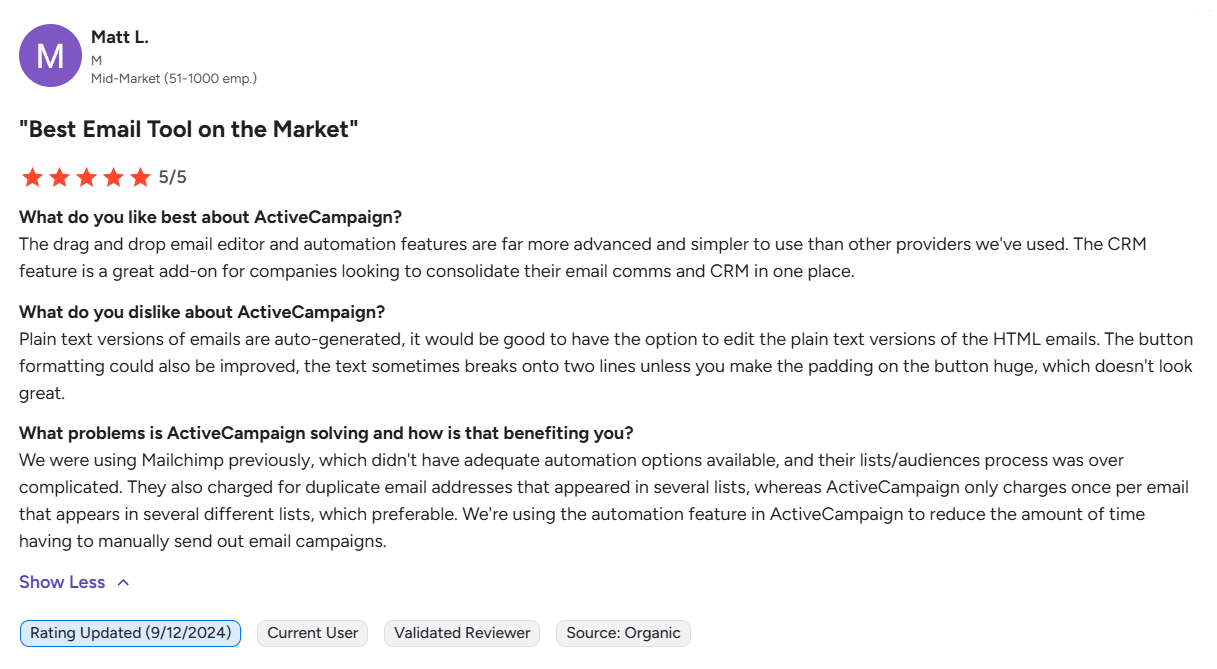
Task: Click the Source: Organic tag
Action: [x=622, y=633]
